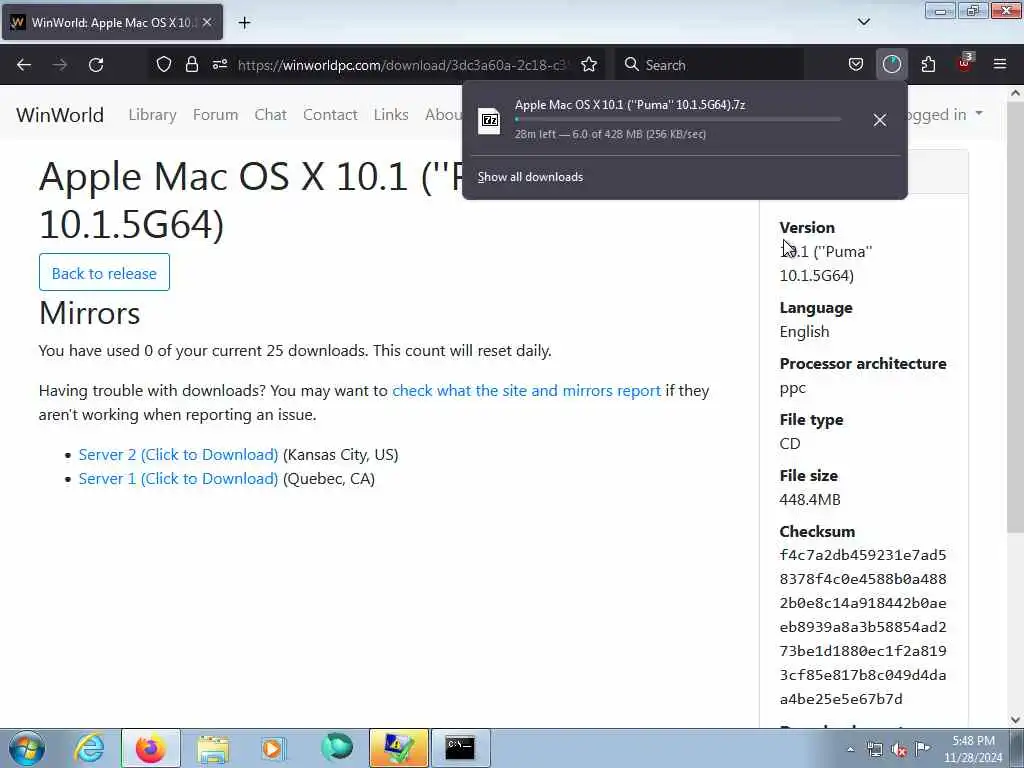Cancel the Puma 7z download
Image resolution: width=1024 pixels, height=768 pixels.
tap(880, 120)
